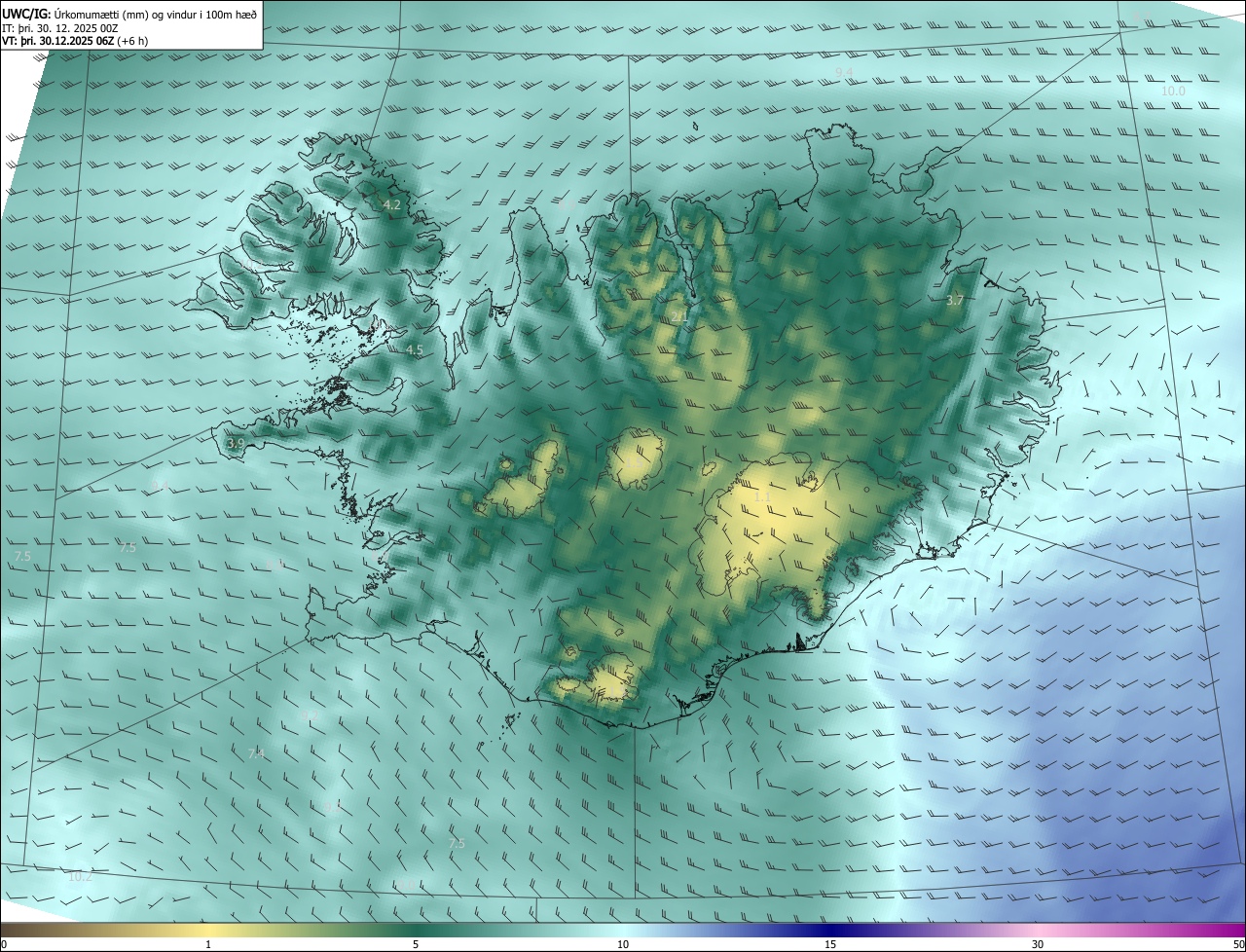
Task: Click the 3.9 value on the western peninsula
Action: coord(236,443)
